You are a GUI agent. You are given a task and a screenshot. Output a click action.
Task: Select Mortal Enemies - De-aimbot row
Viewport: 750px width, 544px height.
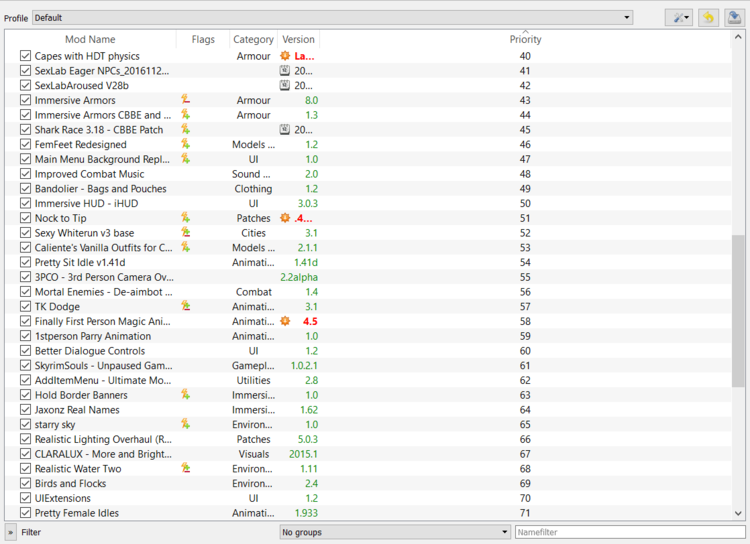pos(368,292)
